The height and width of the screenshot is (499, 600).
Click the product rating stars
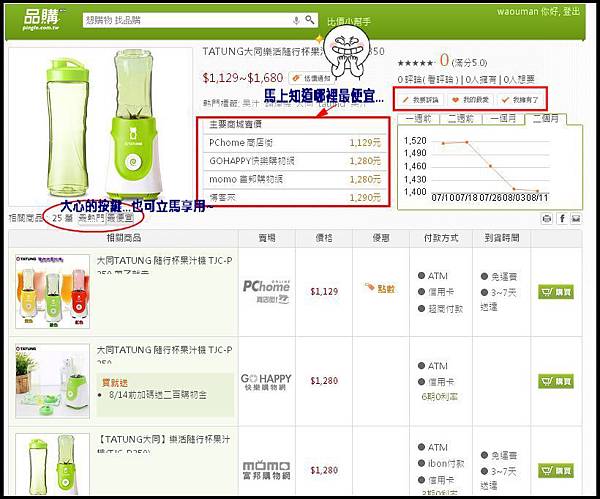coord(415,63)
